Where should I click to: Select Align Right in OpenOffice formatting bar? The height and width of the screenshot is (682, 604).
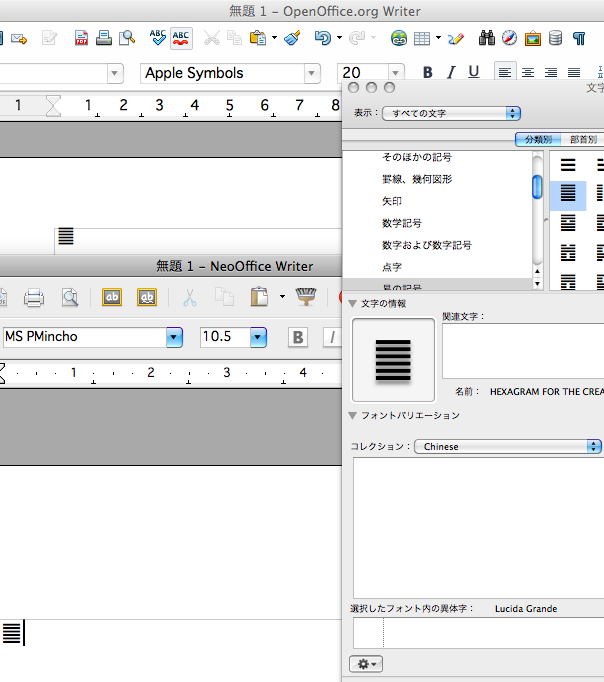click(x=551, y=72)
